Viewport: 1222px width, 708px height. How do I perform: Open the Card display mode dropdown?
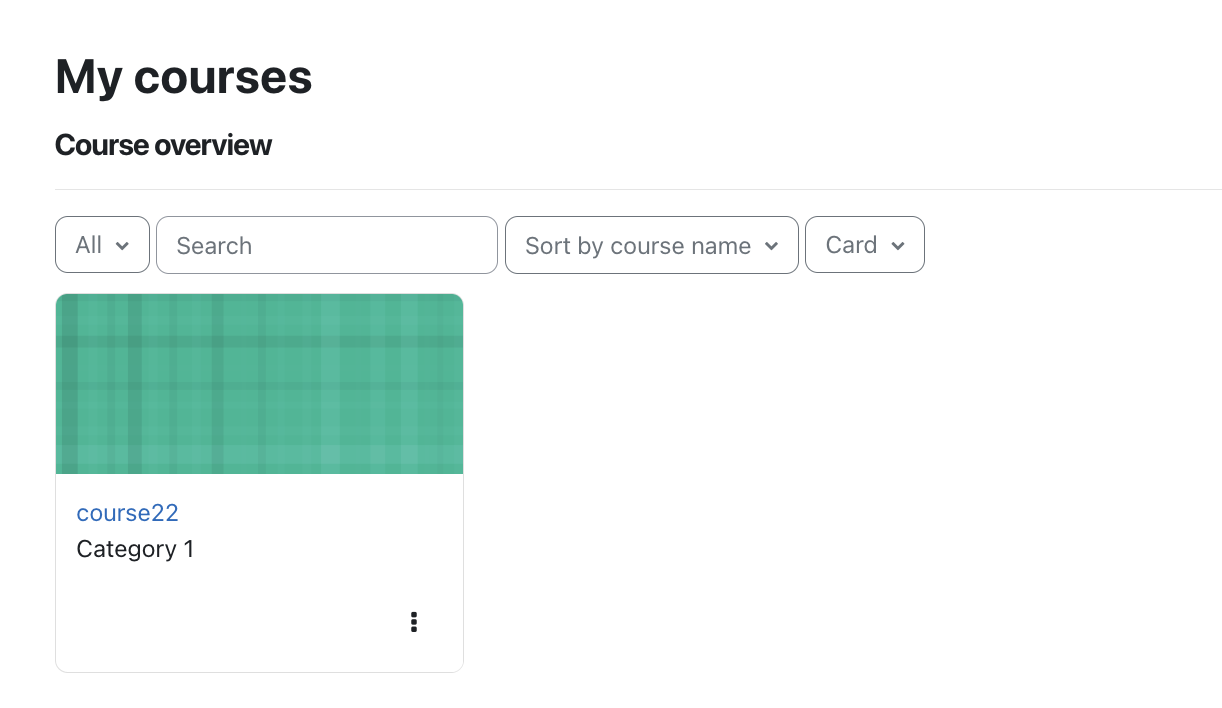[865, 245]
